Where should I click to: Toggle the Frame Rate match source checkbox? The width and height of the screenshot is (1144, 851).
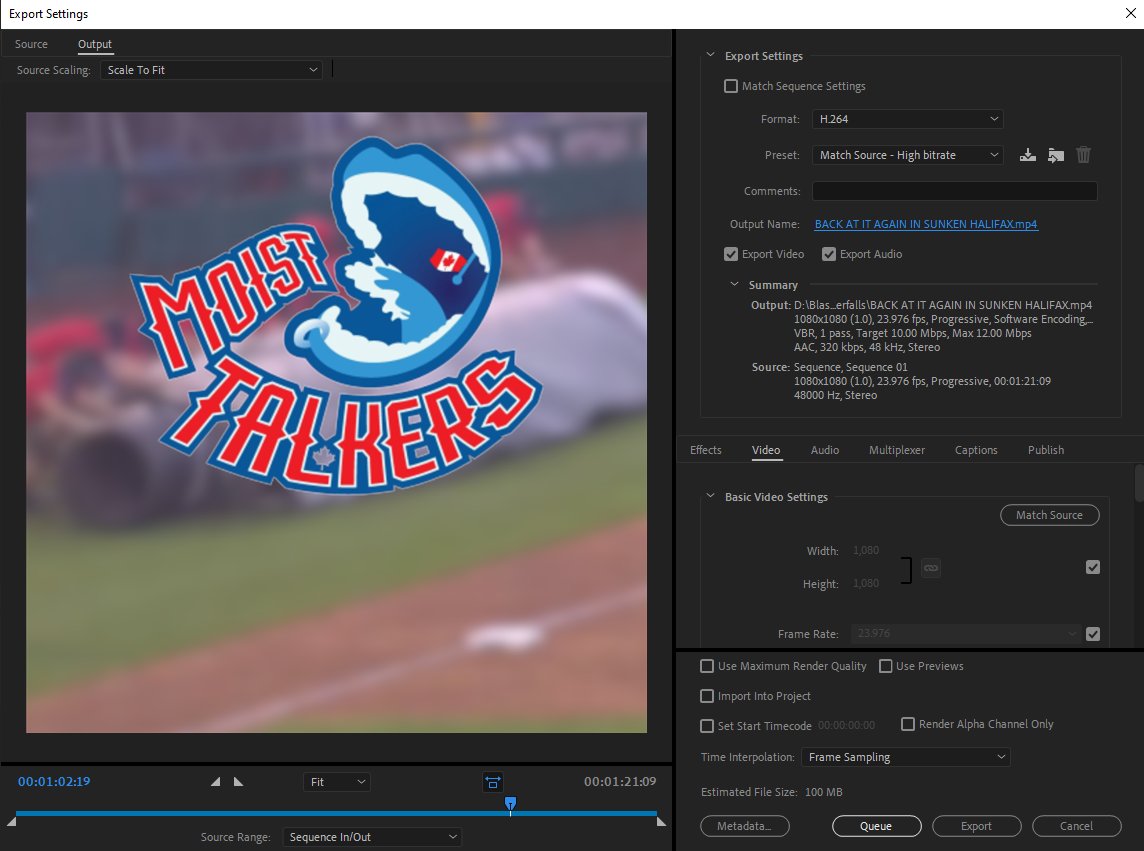point(1093,634)
